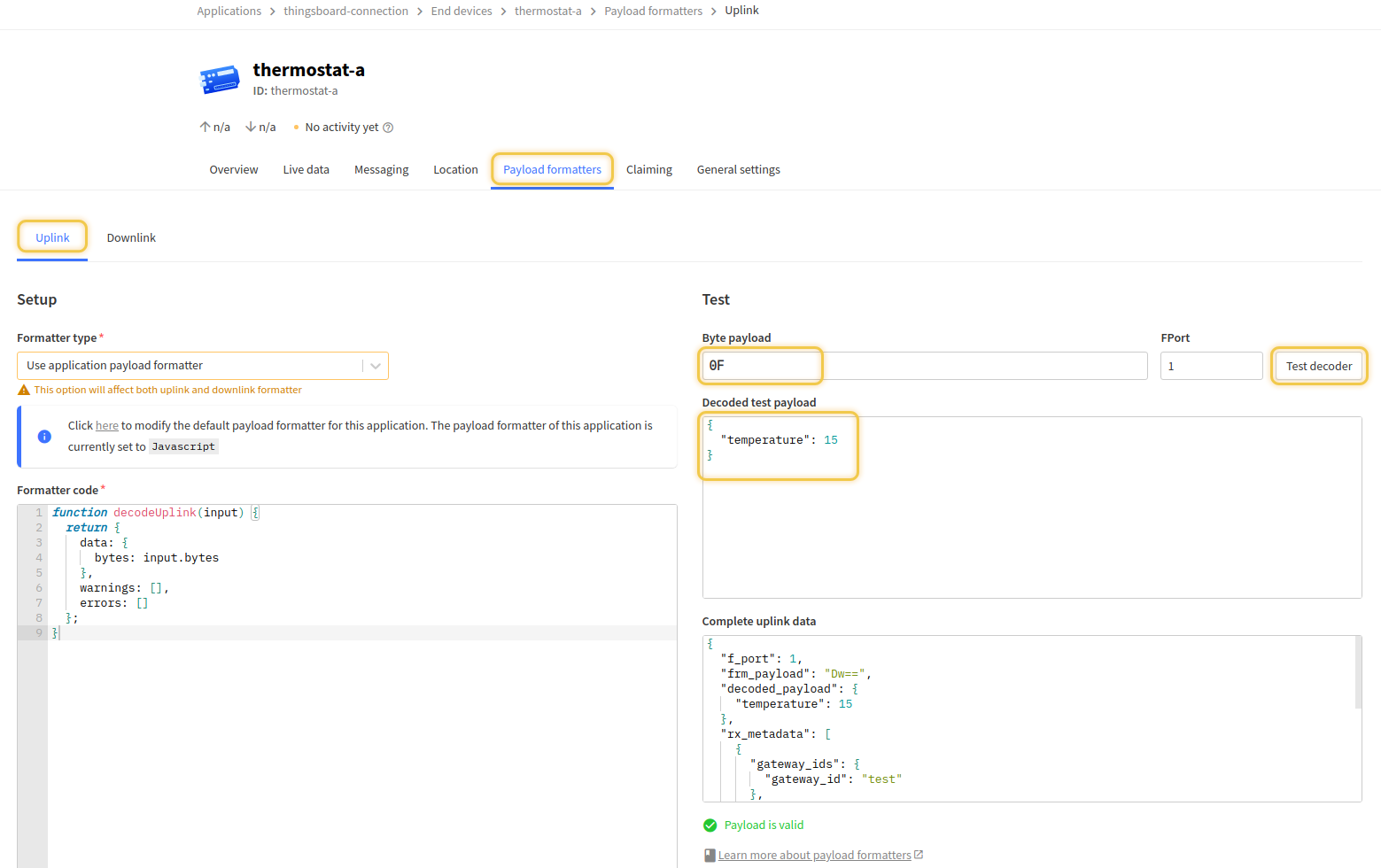Image resolution: width=1381 pixels, height=868 pixels.
Task: Click the thermostat-a device icon
Action: pos(220,80)
